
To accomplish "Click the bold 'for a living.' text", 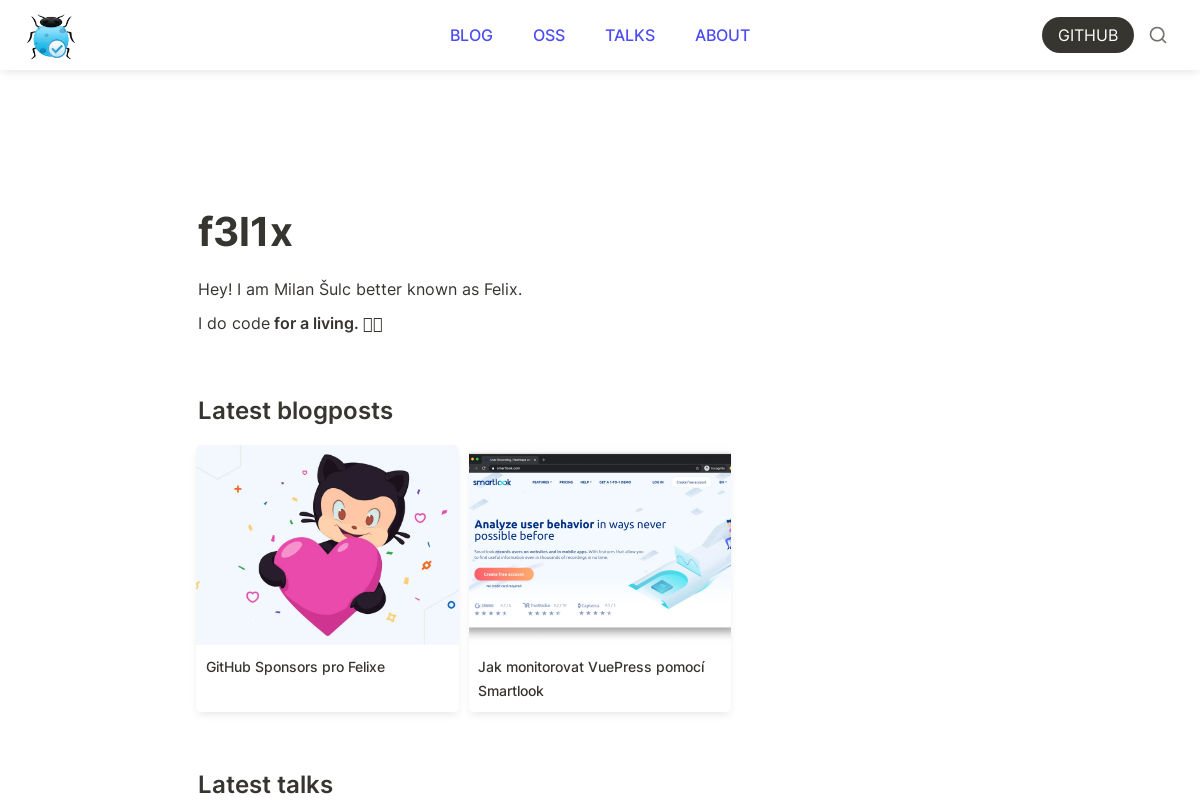I will [316, 323].
